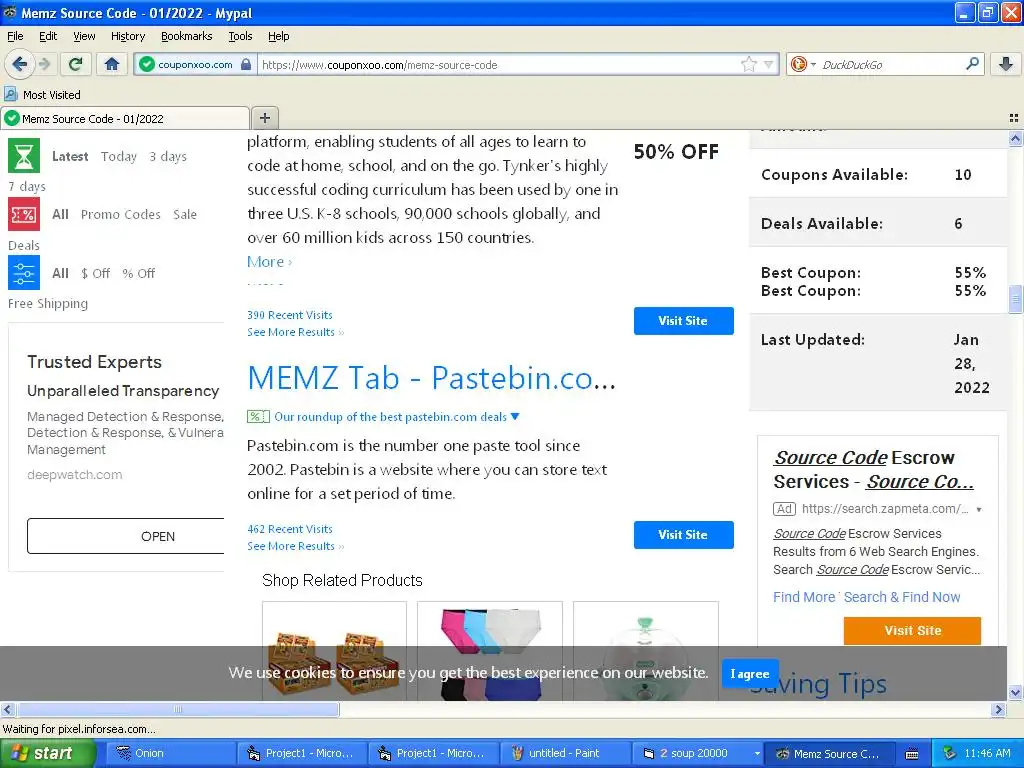Open the View menu
Image resolution: width=1024 pixels, height=768 pixels.
[84, 36]
